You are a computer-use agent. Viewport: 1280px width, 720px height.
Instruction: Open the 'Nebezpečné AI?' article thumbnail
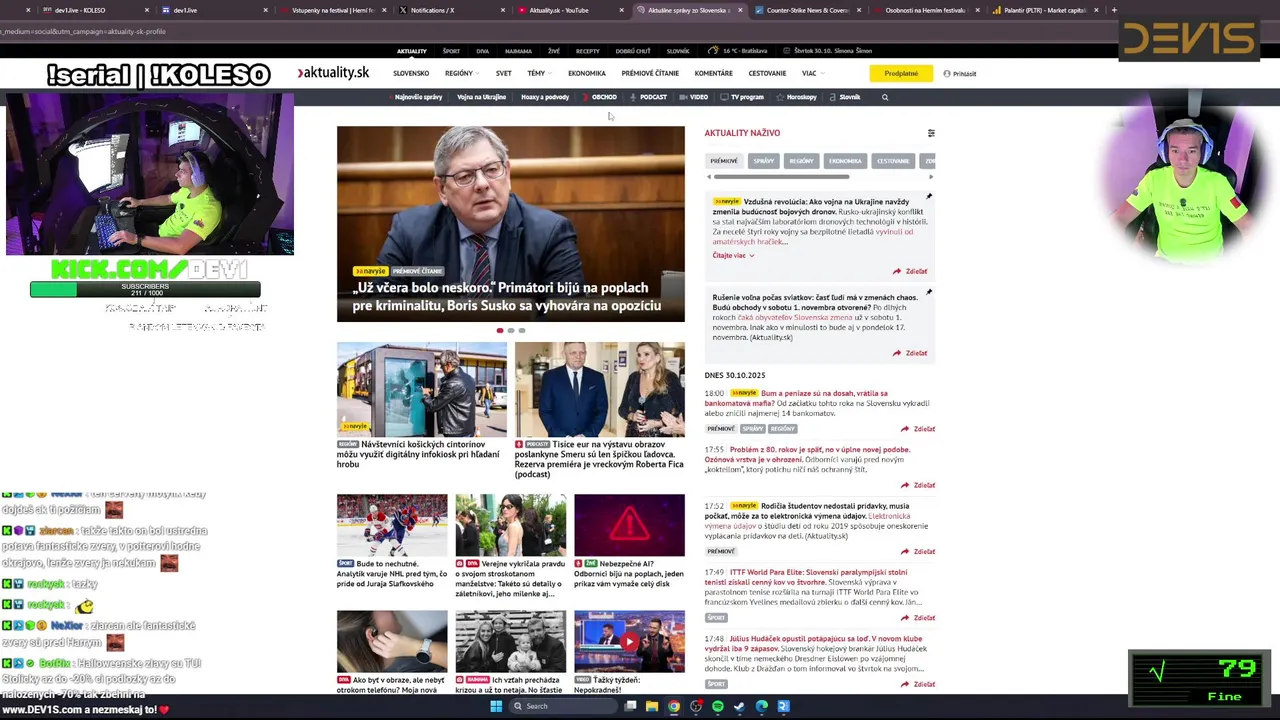[629, 525]
